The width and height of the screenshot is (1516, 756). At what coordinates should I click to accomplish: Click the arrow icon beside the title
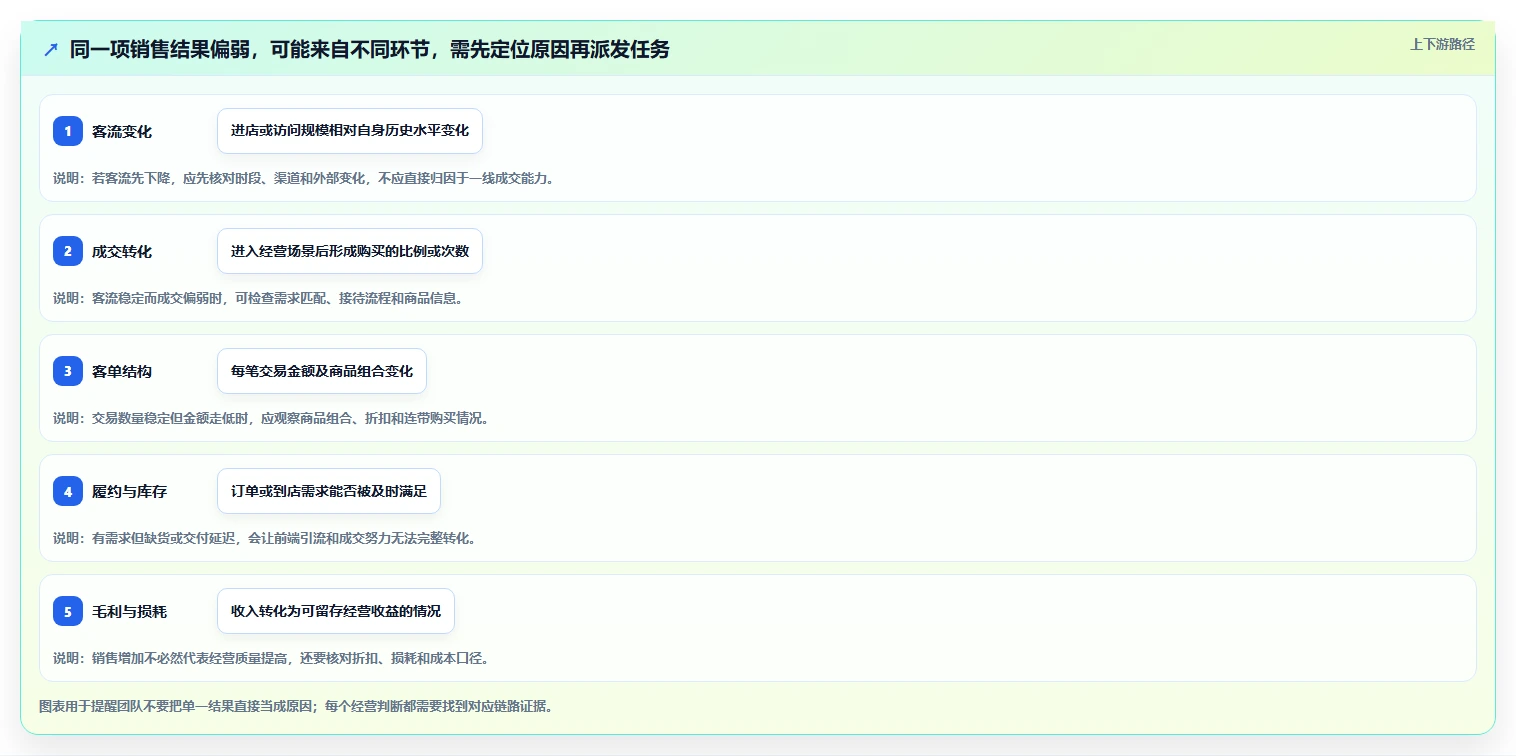(51, 49)
